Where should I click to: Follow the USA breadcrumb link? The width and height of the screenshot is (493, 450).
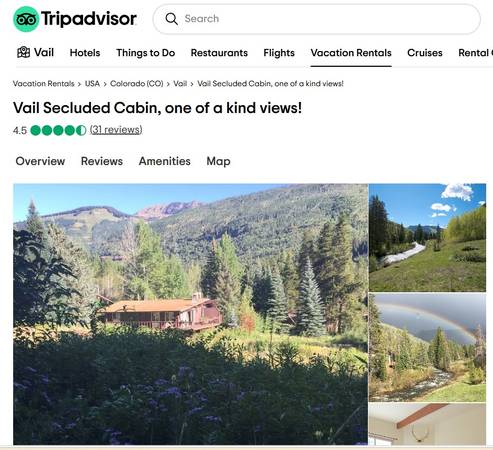92,84
